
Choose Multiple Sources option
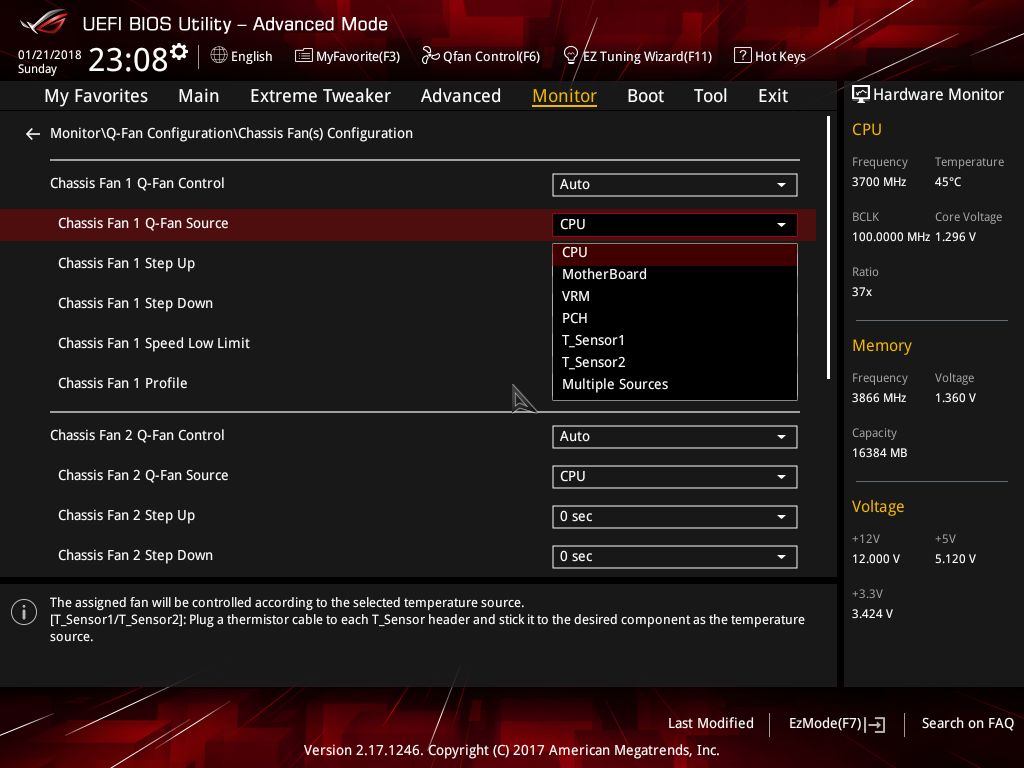pos(675,385)
